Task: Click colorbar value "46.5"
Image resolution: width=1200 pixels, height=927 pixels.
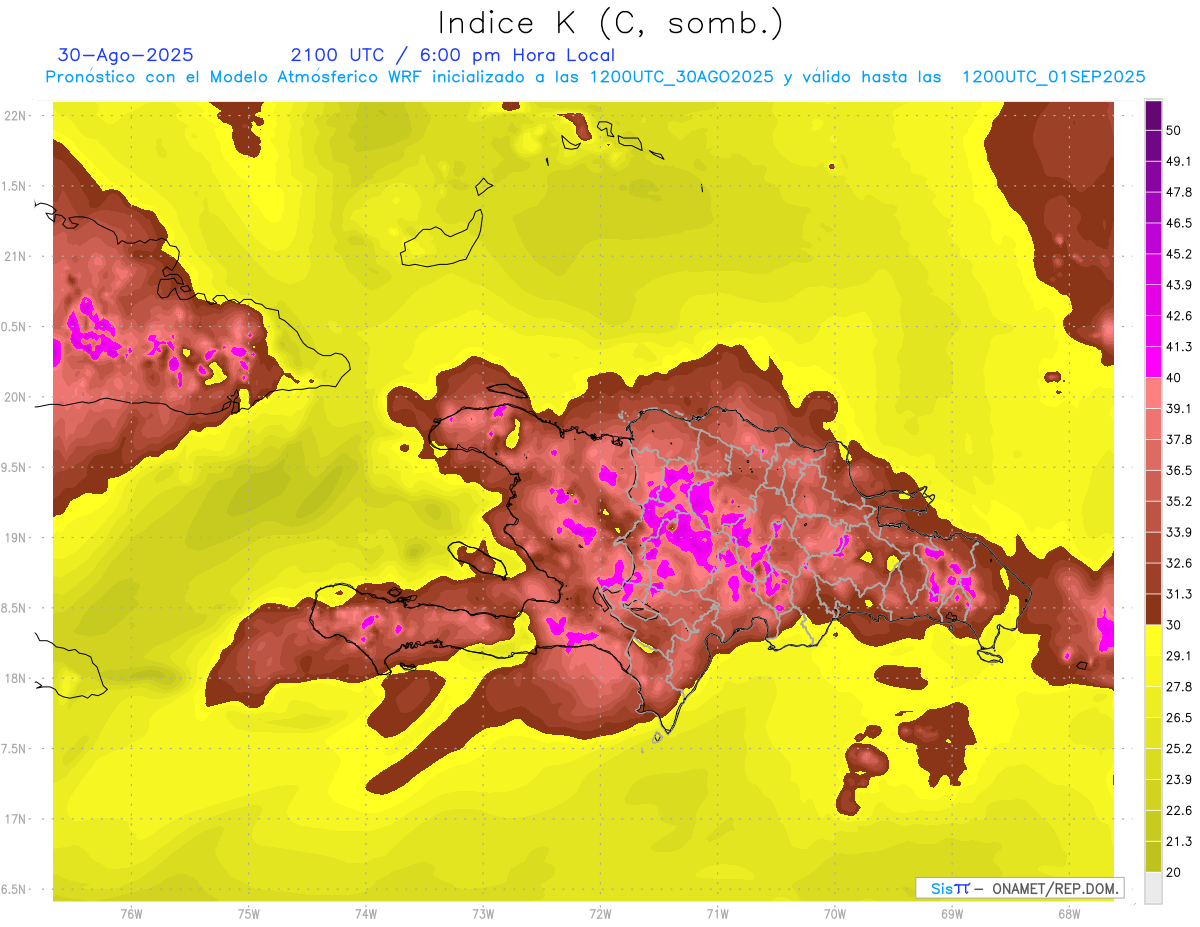Action: 1178,223
